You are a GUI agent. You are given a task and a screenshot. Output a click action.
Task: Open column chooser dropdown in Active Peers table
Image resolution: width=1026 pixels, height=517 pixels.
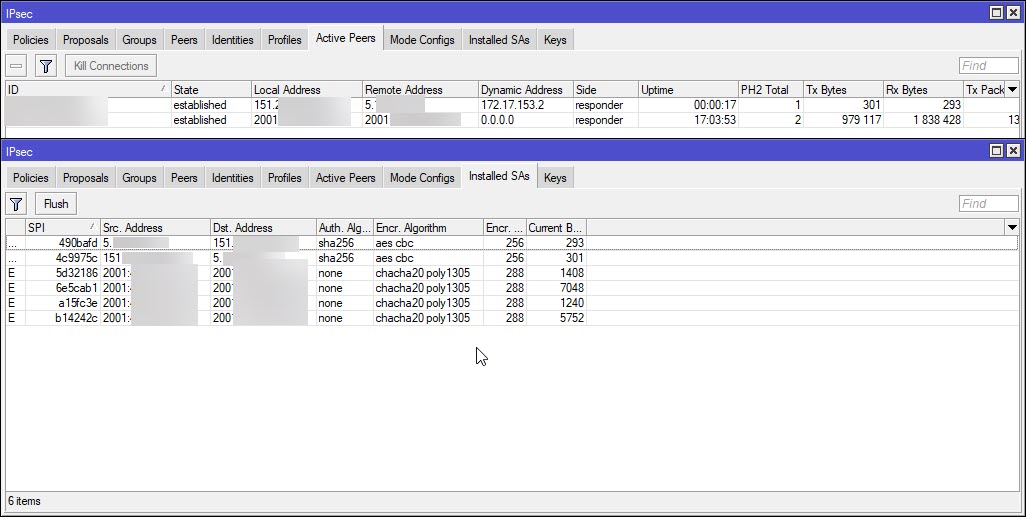click(x=1012, y=90)
